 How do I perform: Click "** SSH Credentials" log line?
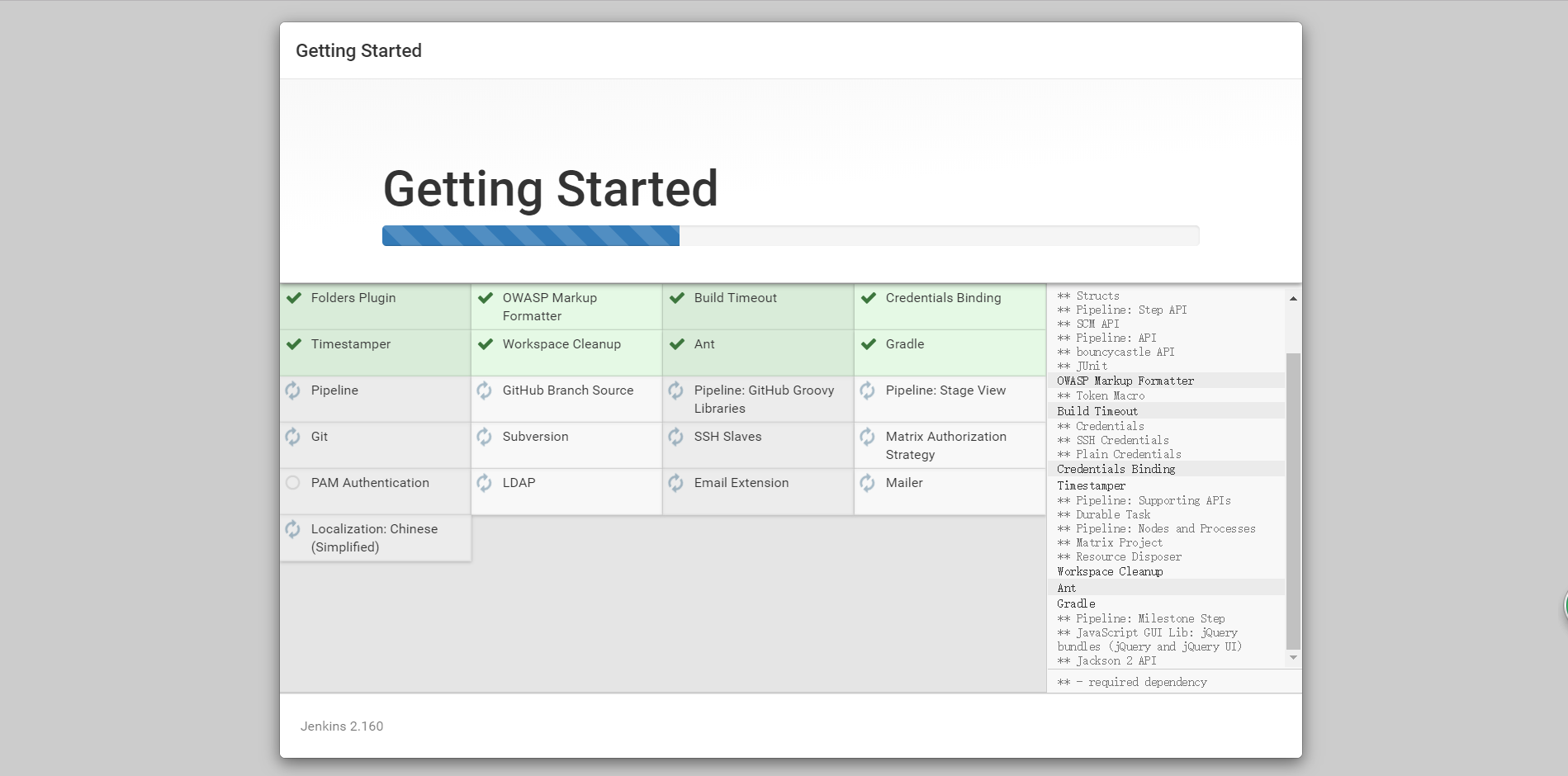[1113, 440]
